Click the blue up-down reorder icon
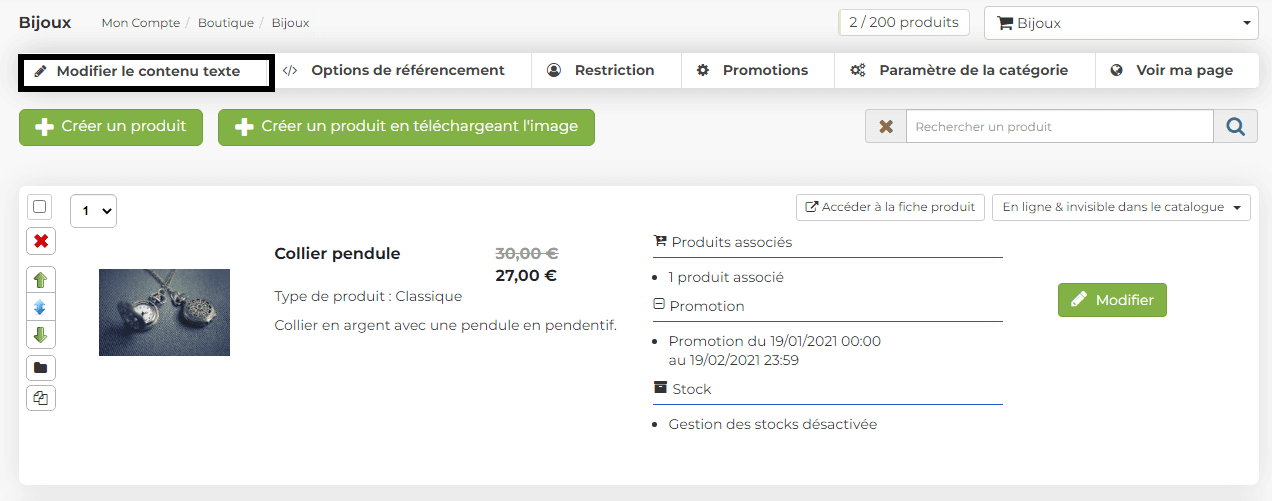1272x501 pixels. coord(41,307)
